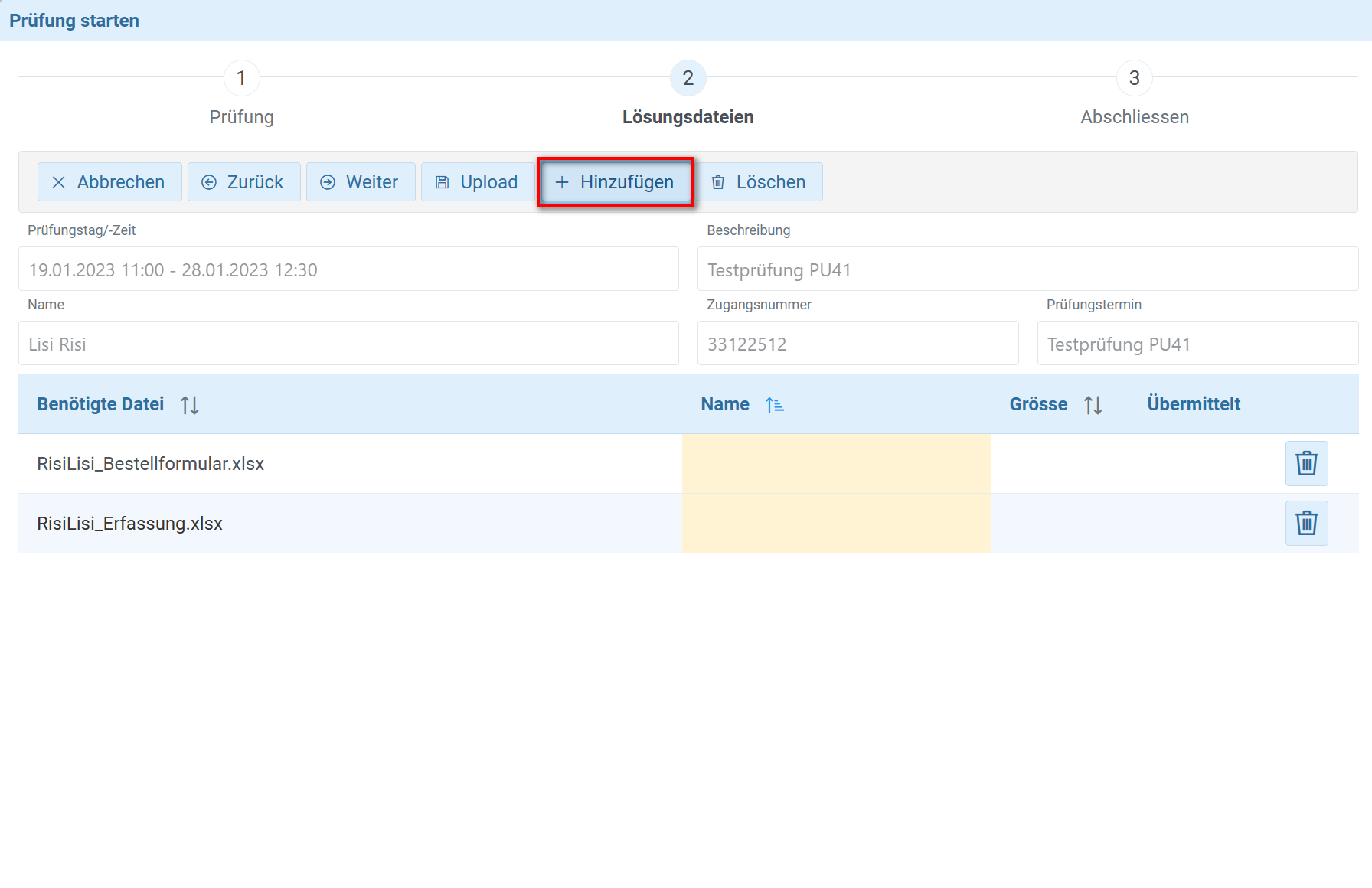Click the Prüfung starten title
Screen dimensions: 1372x888
pyautogui.click(x=74, y=21)
